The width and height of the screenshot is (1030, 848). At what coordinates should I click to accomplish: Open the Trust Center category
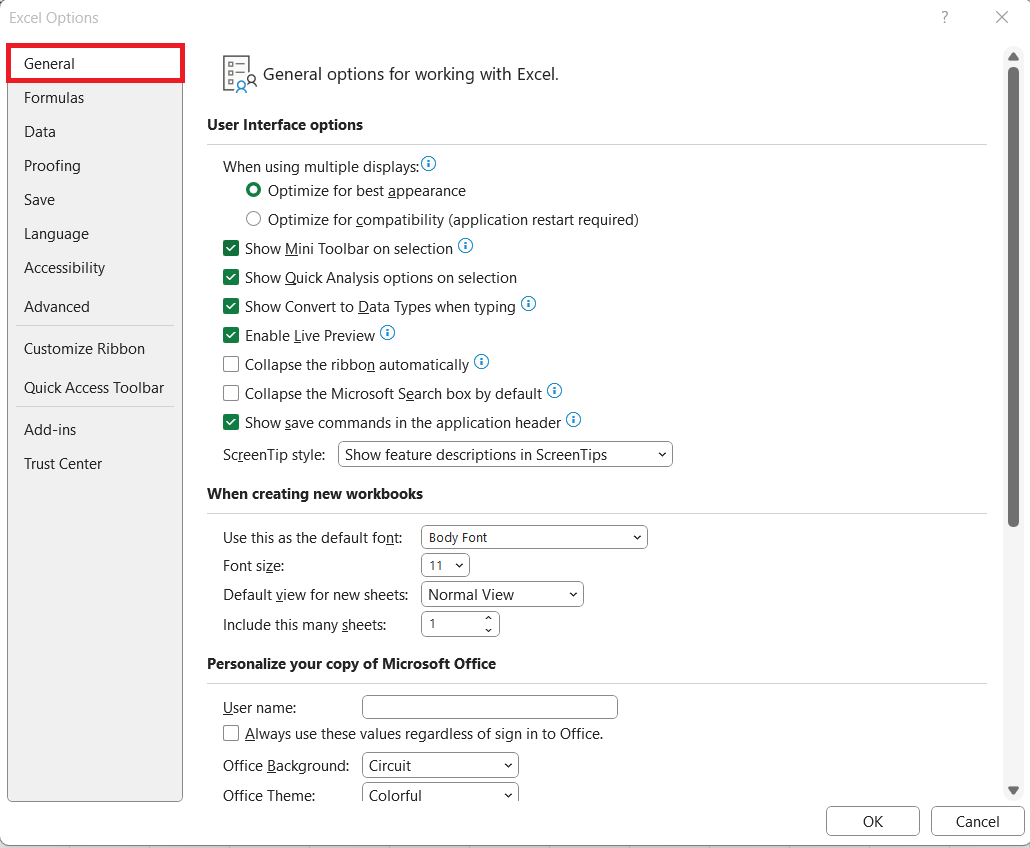(x=95, y=464)
